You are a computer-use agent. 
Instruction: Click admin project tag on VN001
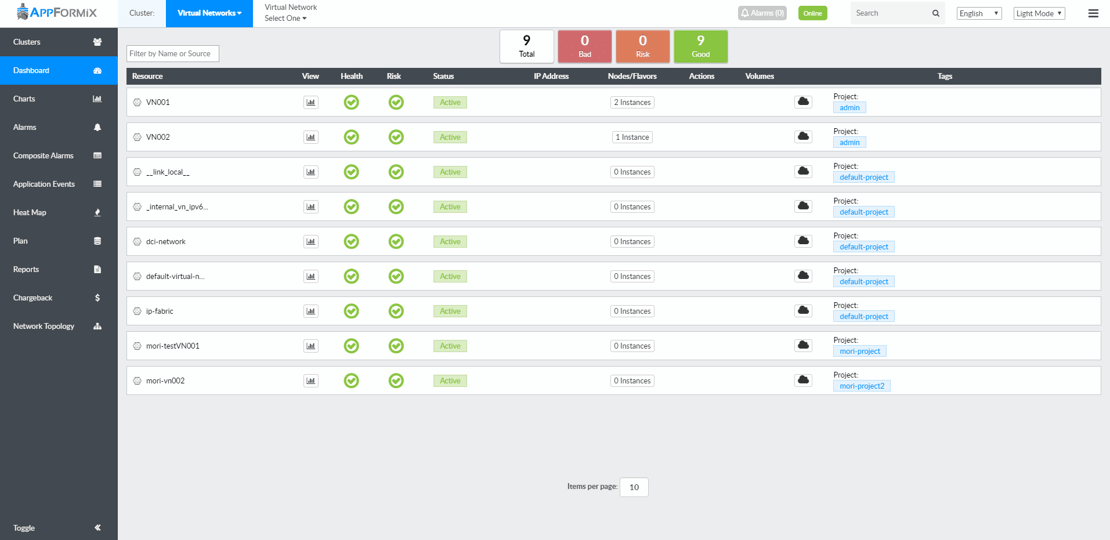[849, 108]
